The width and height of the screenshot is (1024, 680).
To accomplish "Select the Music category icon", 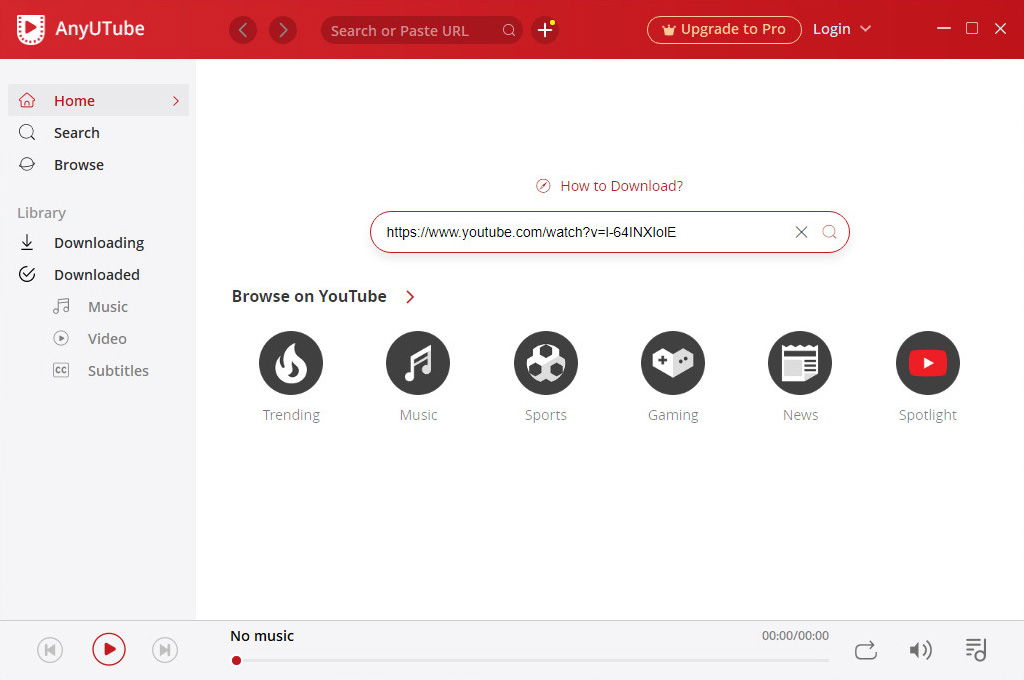I will click(418, 363).
